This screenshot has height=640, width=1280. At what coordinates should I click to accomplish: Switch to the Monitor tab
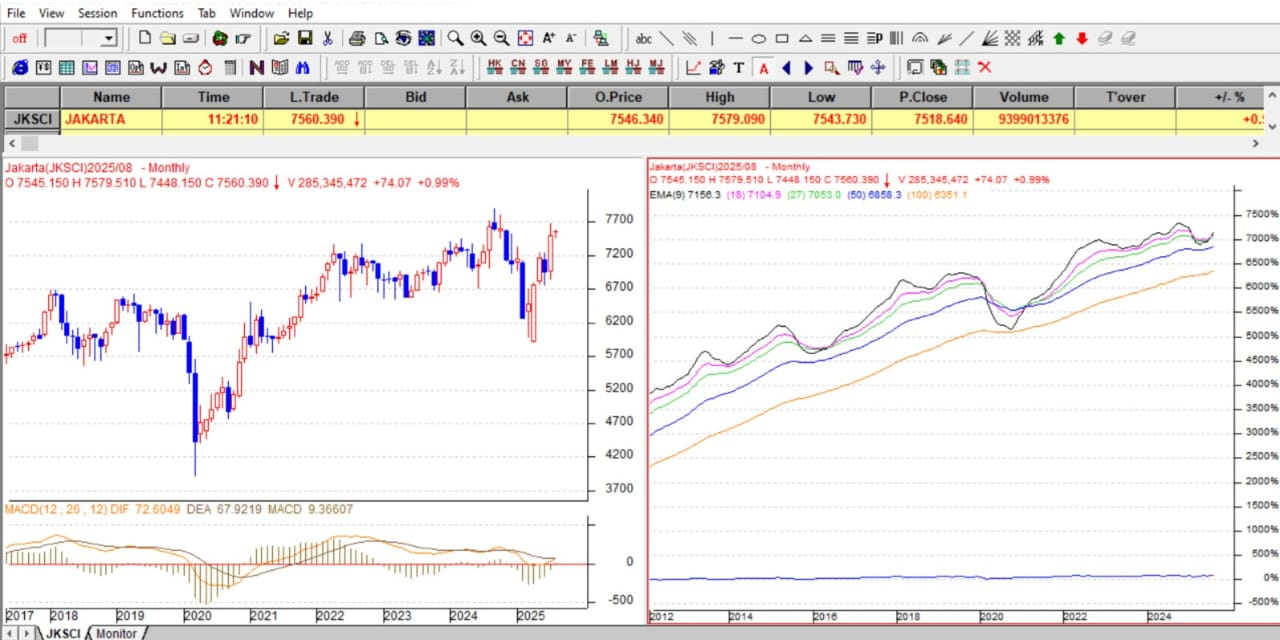[116, 633]
